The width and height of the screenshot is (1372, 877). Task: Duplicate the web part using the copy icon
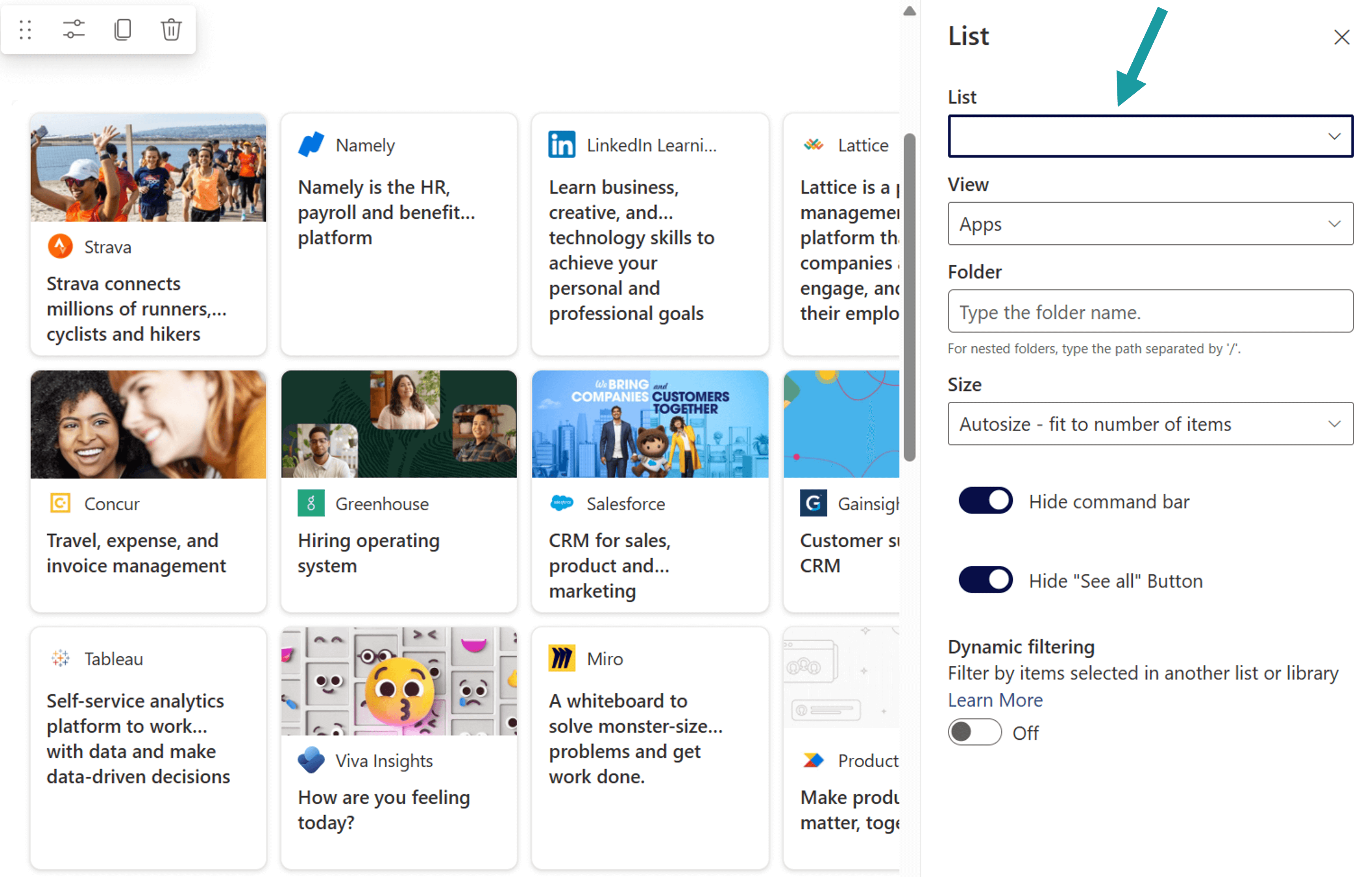tap(122, 29)
